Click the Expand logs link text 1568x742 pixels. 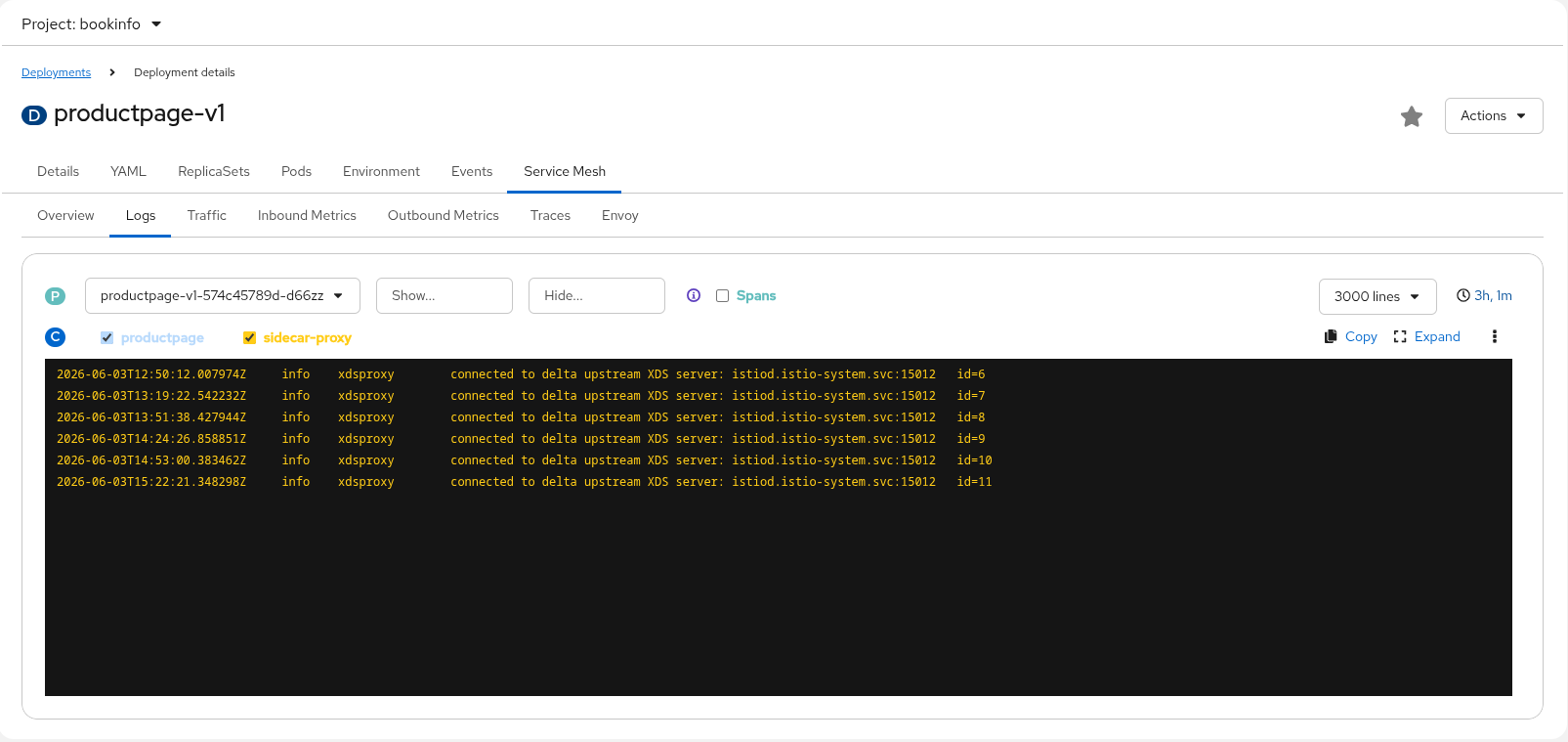[1437, 336]
